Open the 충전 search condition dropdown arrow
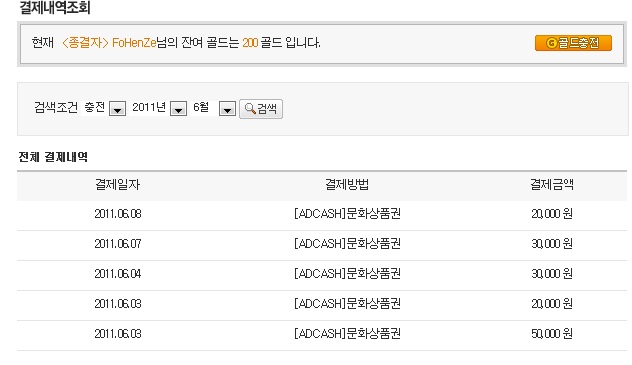 (117, 109)
